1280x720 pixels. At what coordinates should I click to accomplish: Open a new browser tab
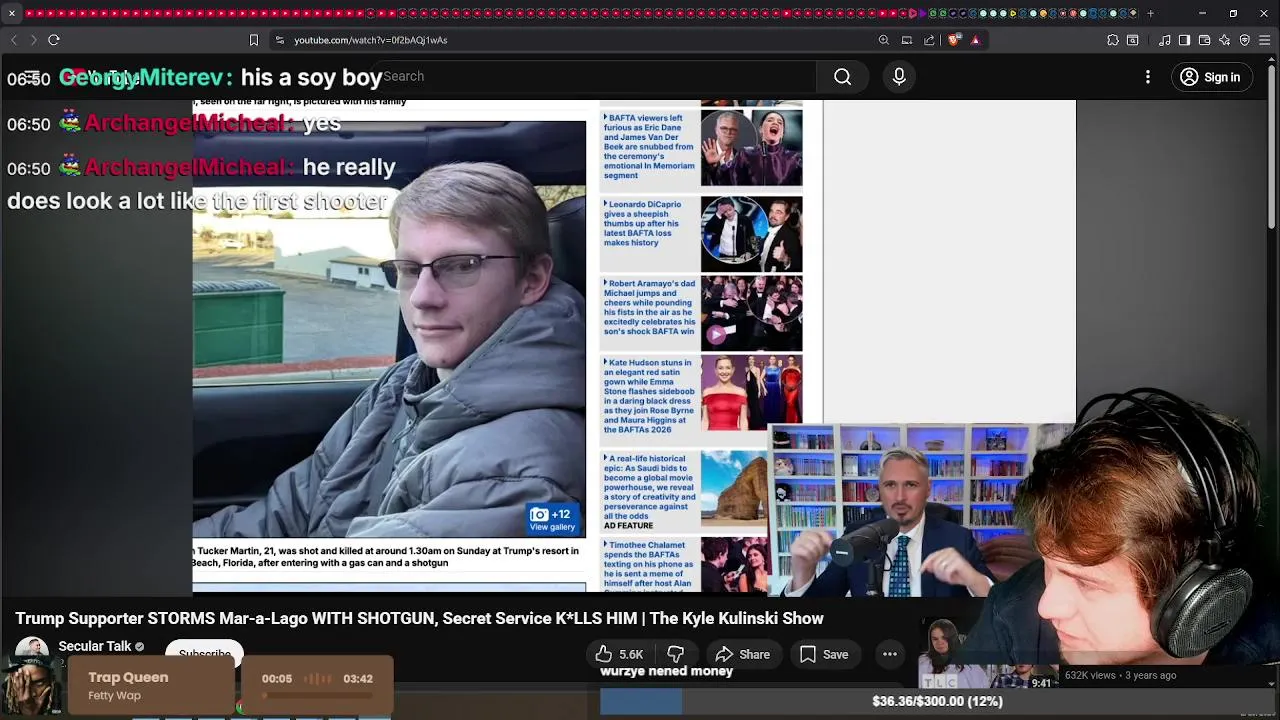[x=1150, y=13]
